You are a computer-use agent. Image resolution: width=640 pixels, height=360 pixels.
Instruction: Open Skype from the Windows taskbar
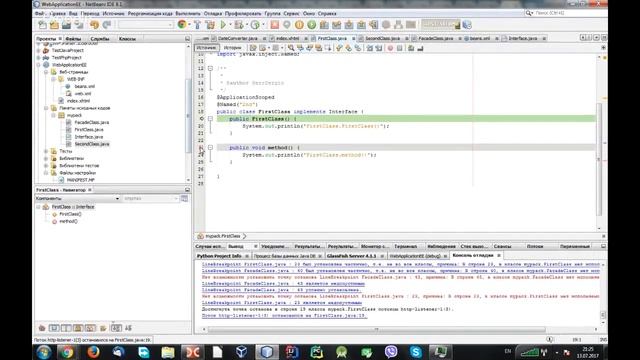click(416, 351)
